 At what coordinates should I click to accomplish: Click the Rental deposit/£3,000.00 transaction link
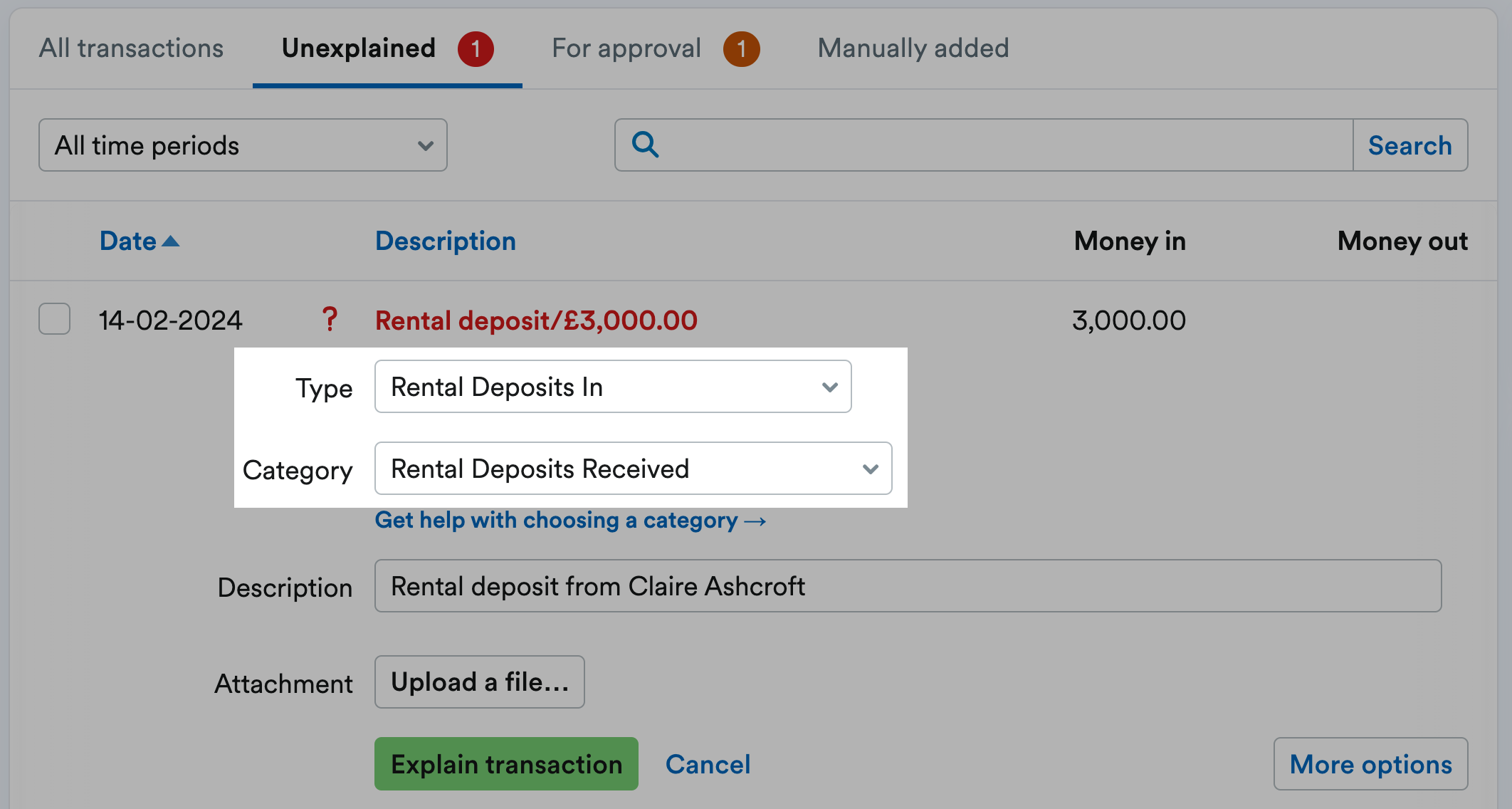click(x=536, y=320)
